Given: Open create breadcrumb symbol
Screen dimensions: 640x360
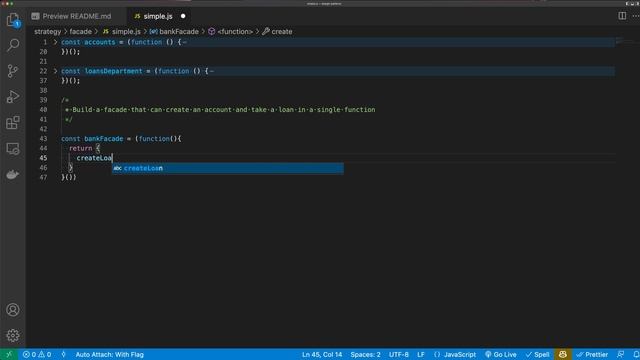Looking at the screenshot, I should click(277, 31).
